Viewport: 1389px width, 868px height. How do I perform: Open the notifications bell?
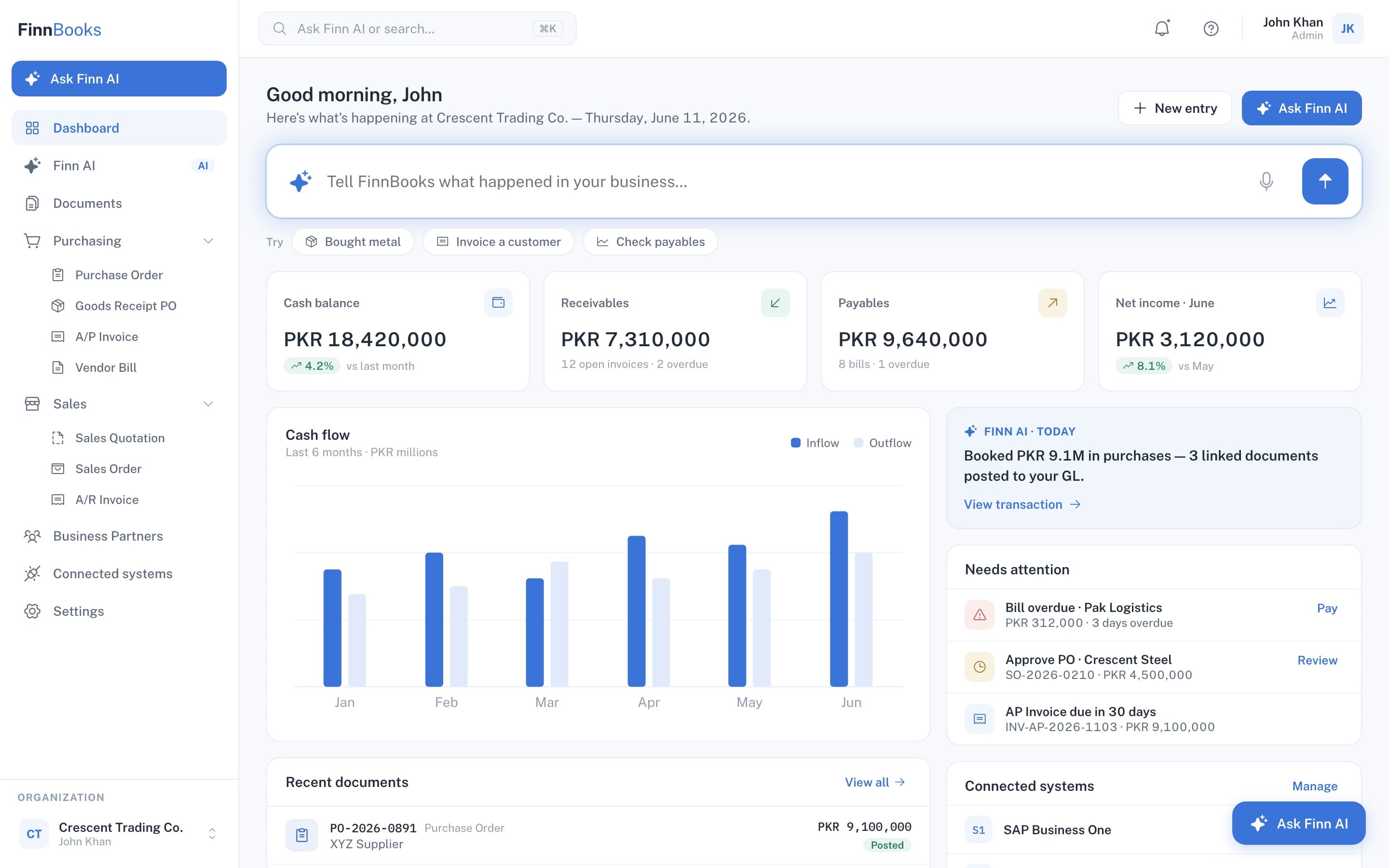click(x=1162, y=28)
